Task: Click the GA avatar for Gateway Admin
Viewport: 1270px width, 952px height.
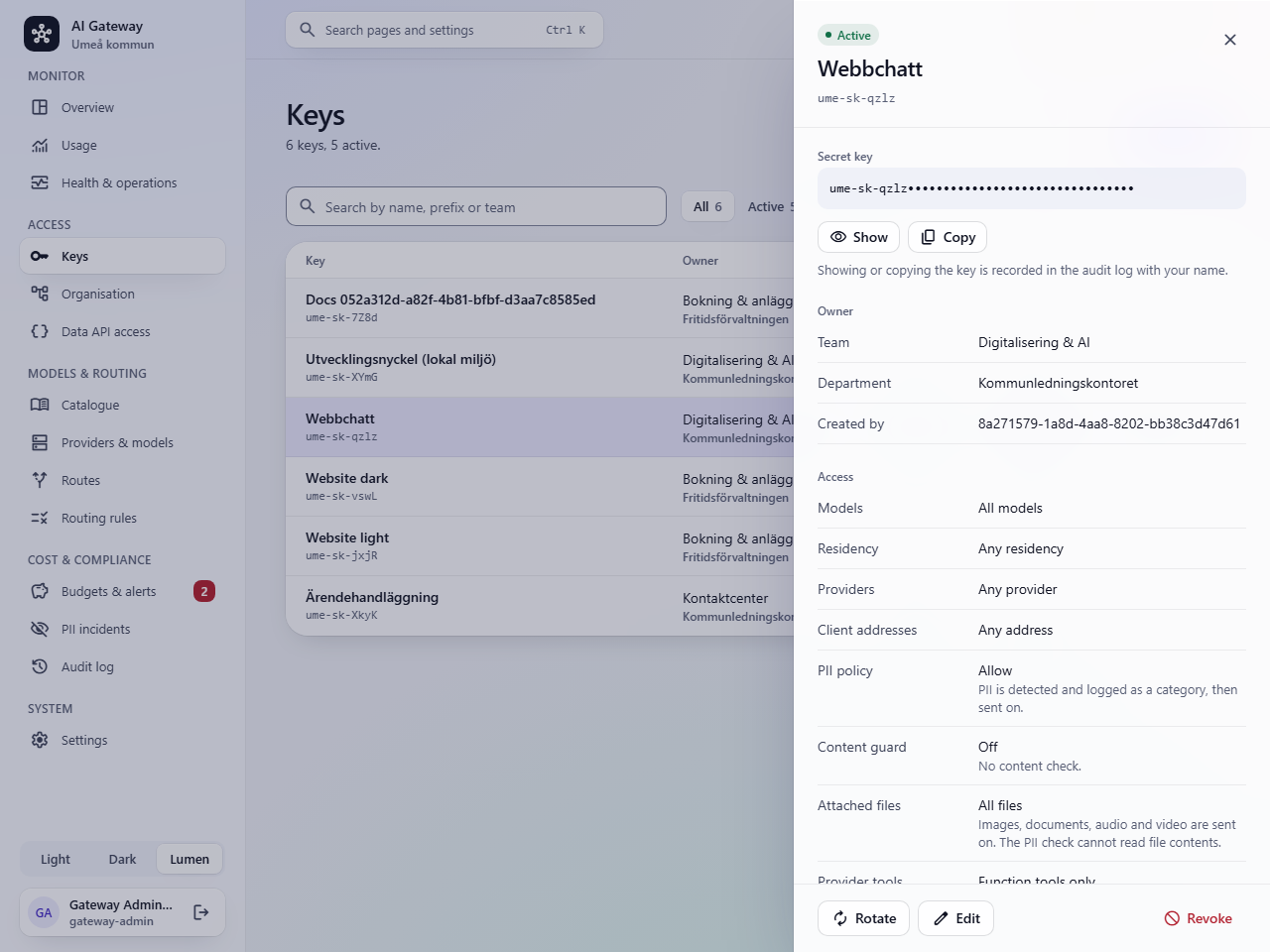Action: pyautogui.click(x=44, y=912)
